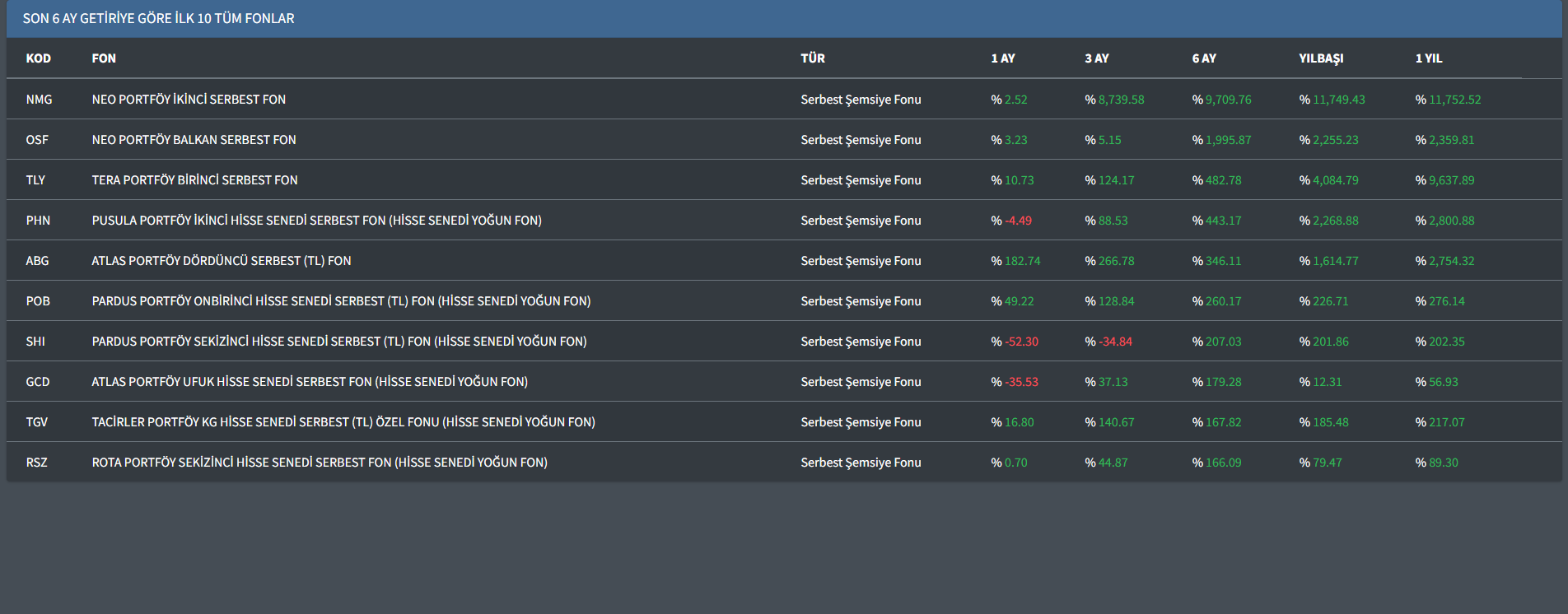Sort by the 3 AY column header
The width and height of the screenshot is (1568, 614).
[x=1096, y=58]
